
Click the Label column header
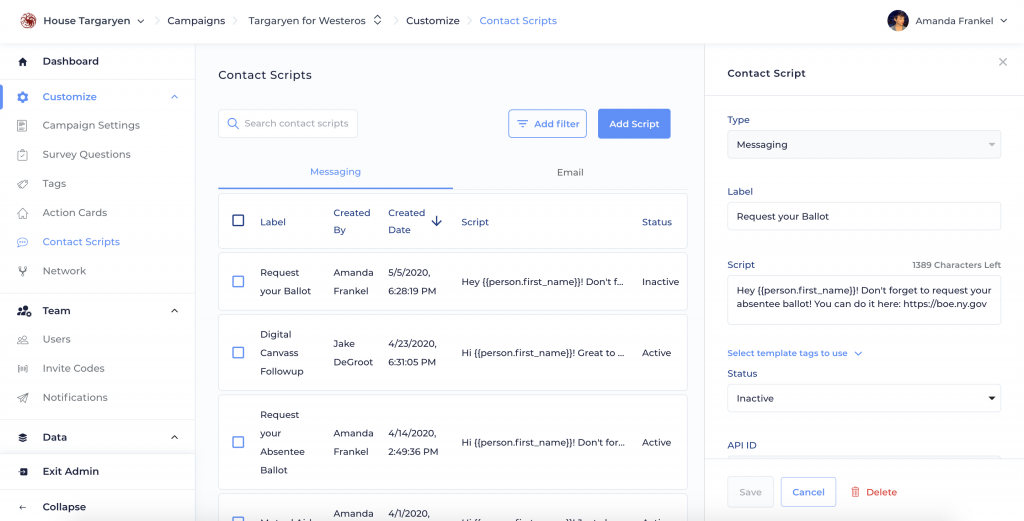tap(273, 222)
